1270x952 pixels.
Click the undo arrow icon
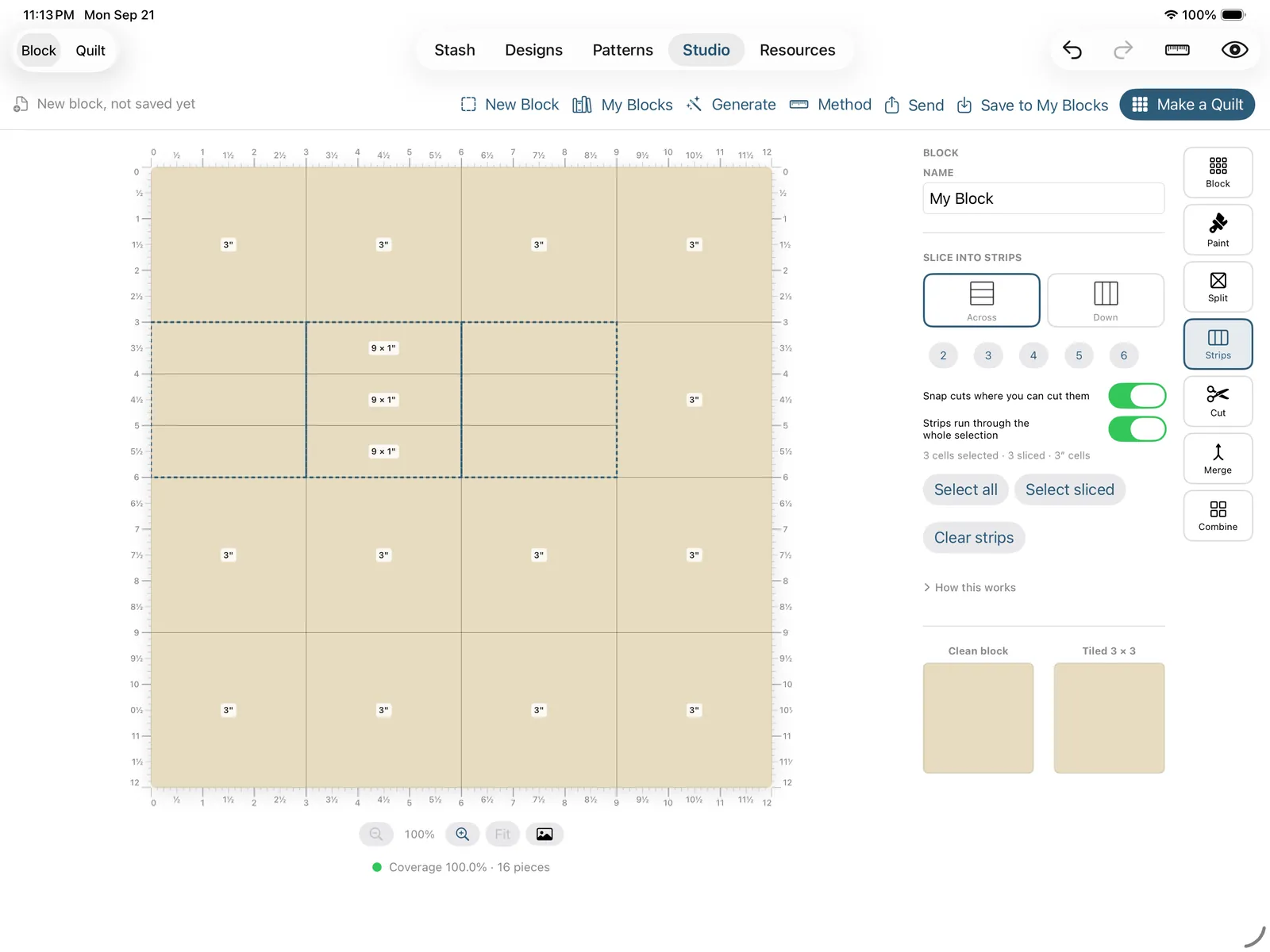1072,50
